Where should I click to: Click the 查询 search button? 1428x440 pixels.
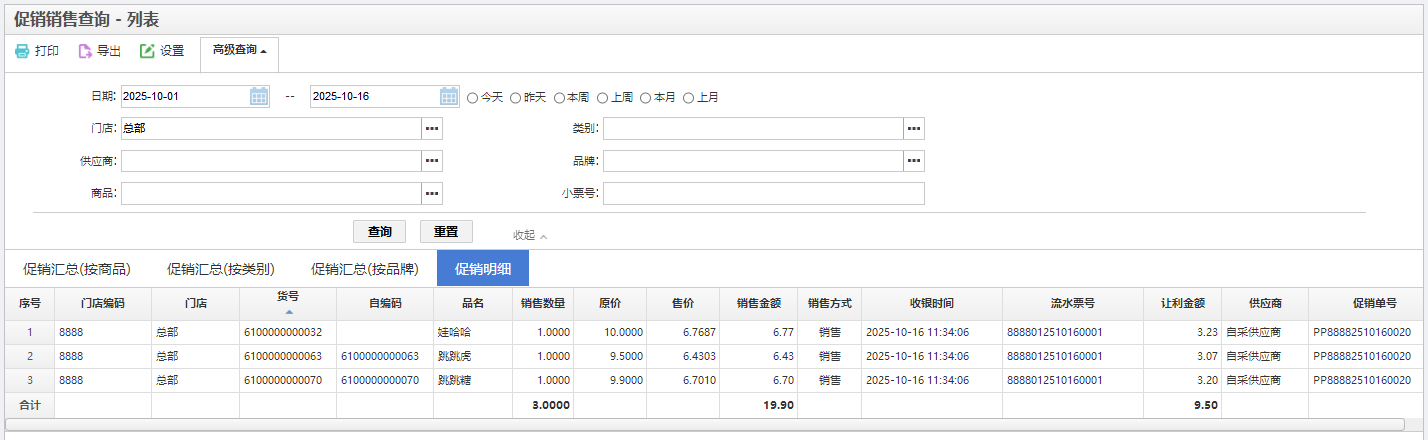coord(379,232)
